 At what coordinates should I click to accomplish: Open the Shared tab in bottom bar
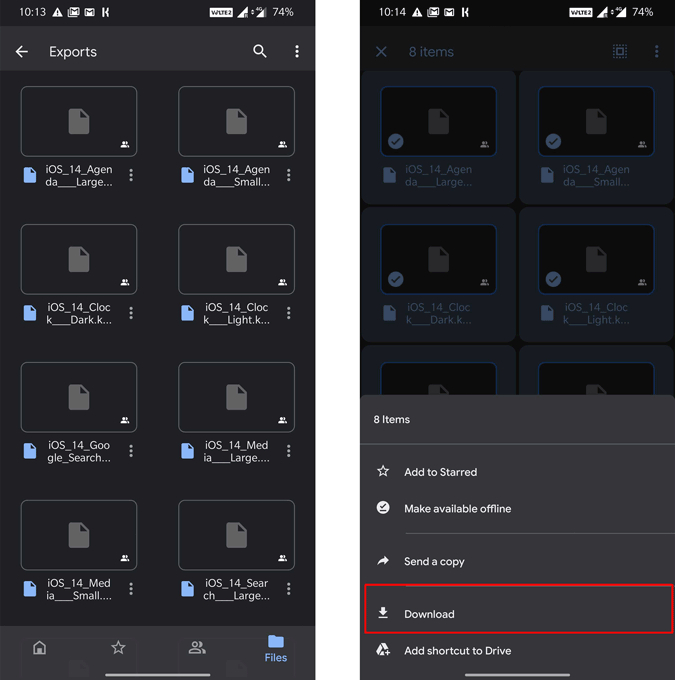[x=197, y=648]
